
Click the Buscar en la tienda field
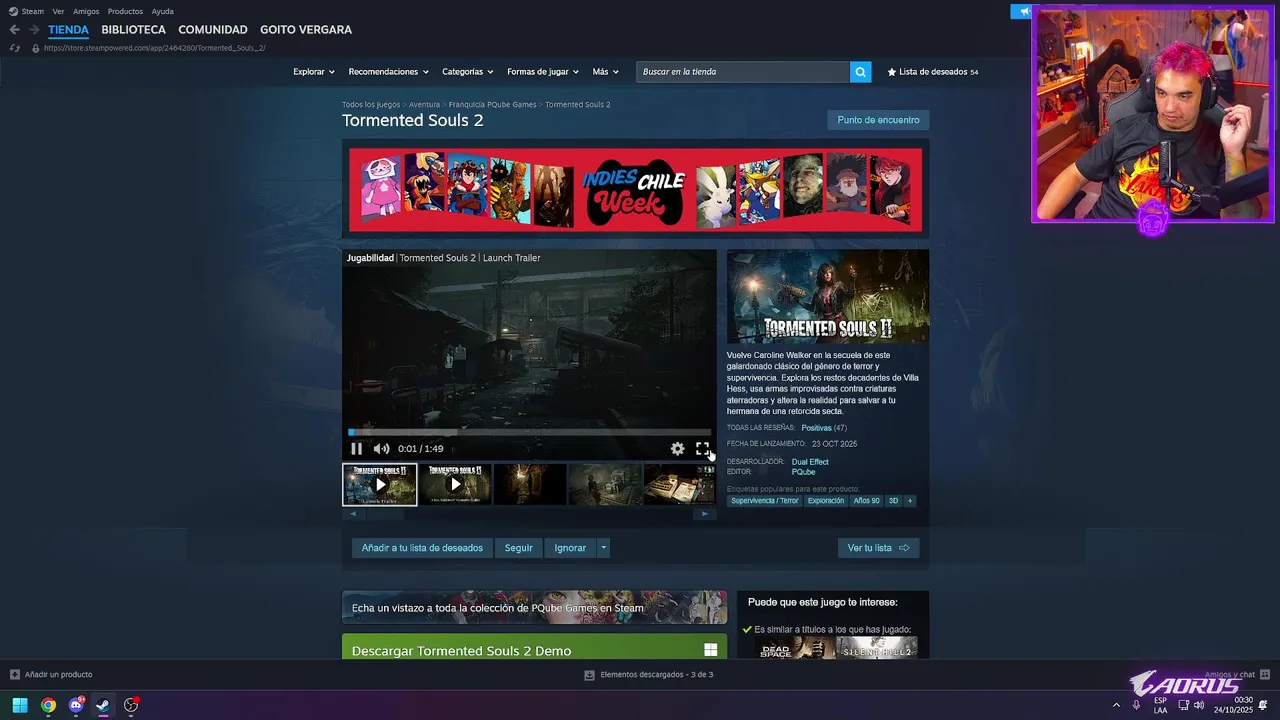click(x=743, y=72)
